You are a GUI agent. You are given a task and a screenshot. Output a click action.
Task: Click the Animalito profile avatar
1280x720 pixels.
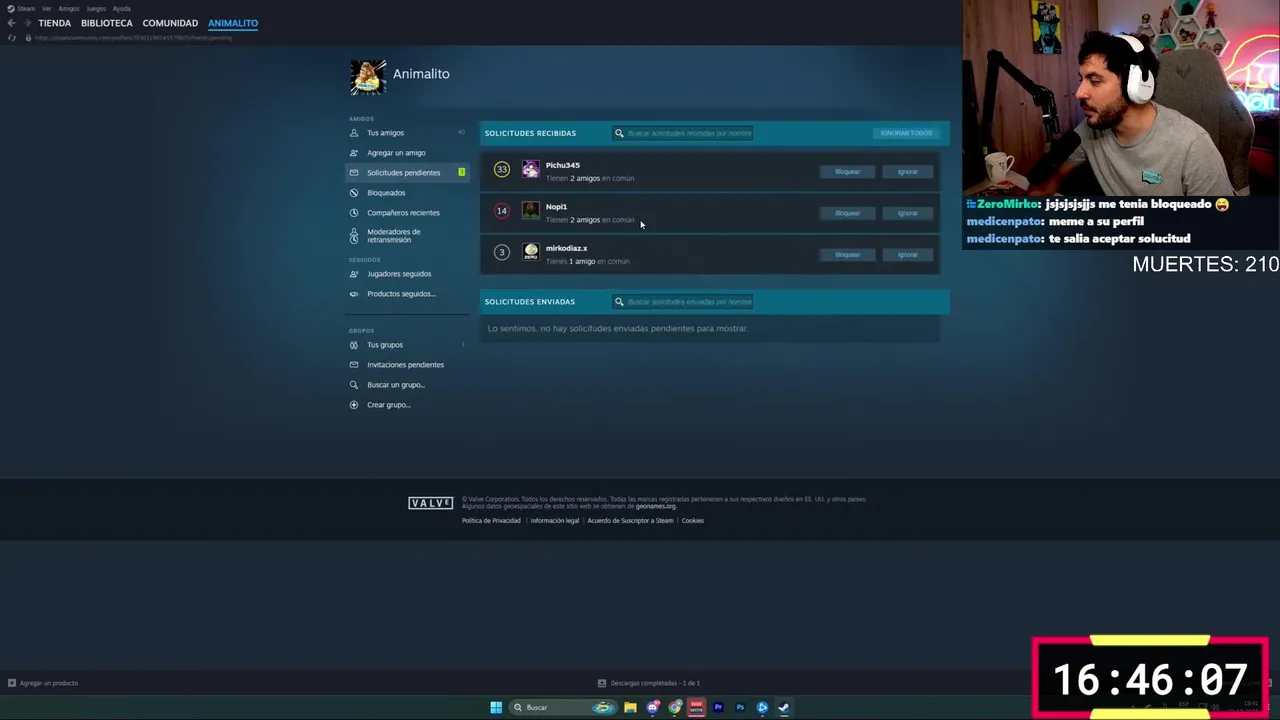pos(367,77)
